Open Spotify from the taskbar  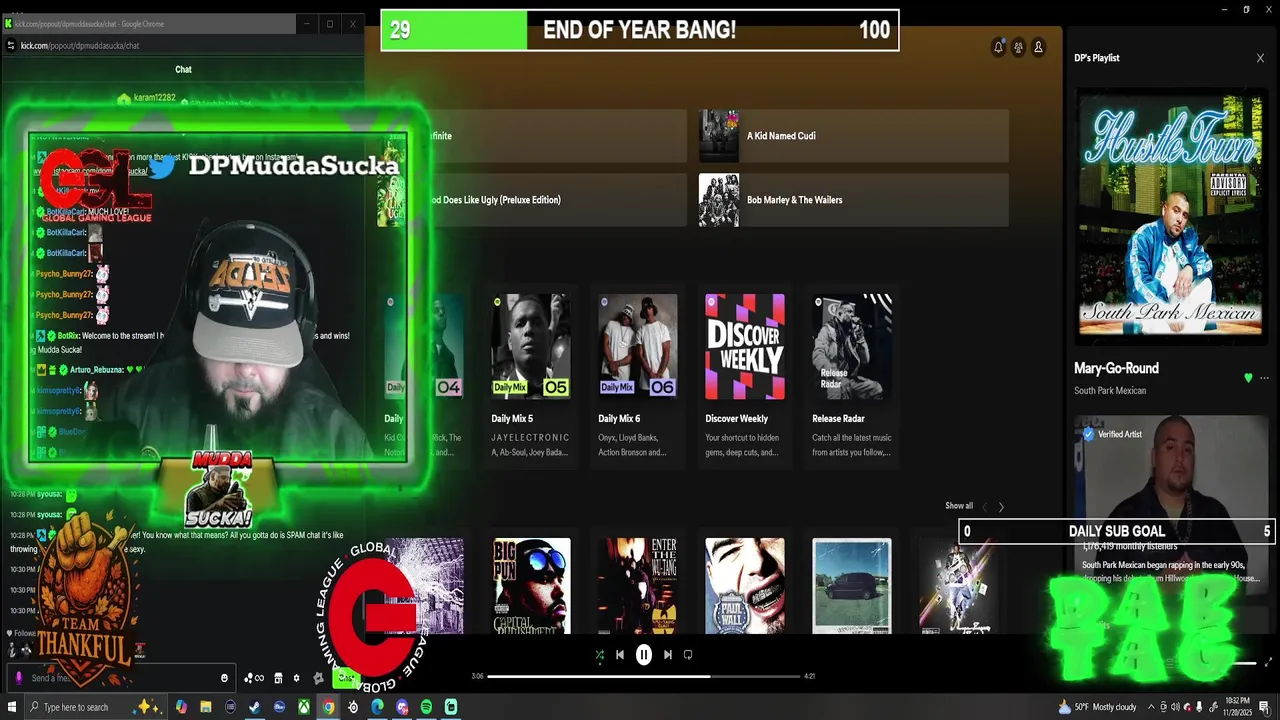(426, 707)
